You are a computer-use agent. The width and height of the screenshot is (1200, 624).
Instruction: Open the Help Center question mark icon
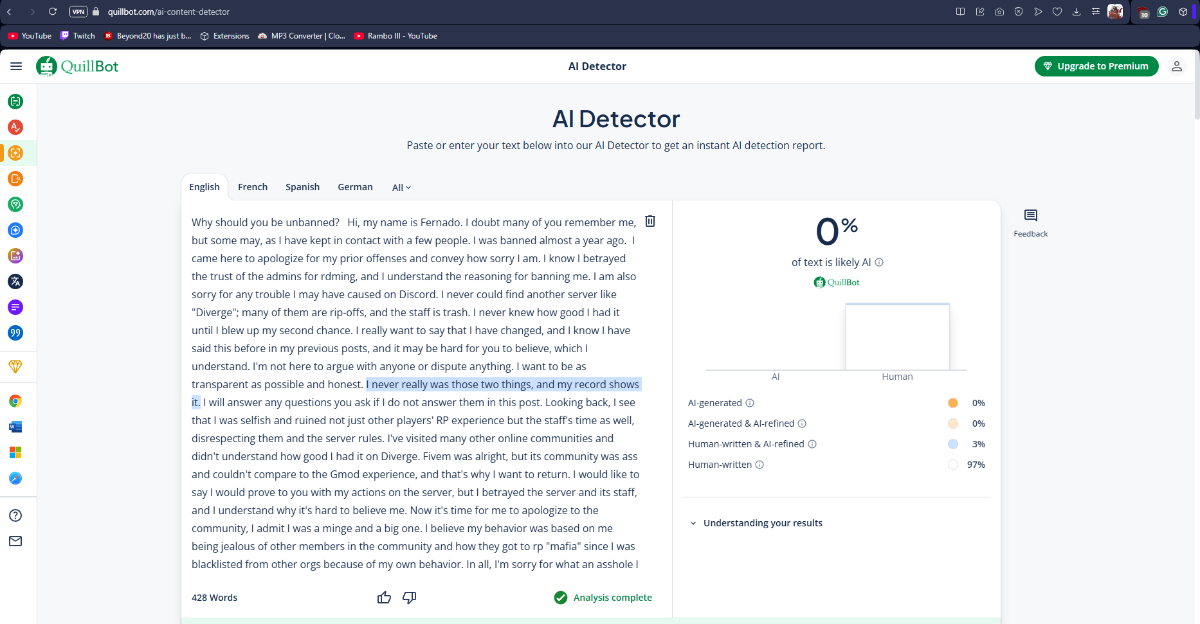(x=16, y=515)
